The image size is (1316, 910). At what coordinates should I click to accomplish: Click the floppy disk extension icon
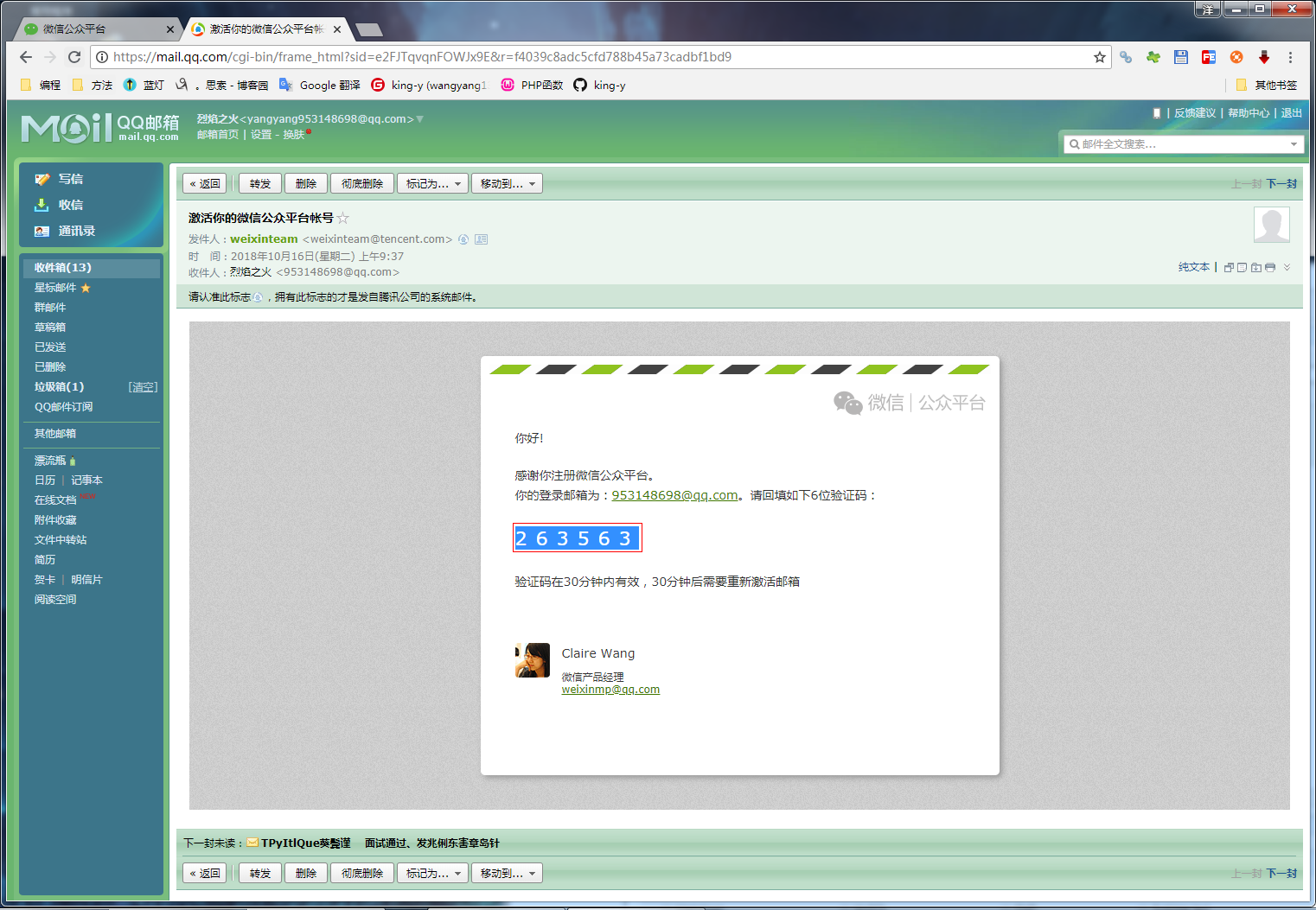pos(1181,57)
